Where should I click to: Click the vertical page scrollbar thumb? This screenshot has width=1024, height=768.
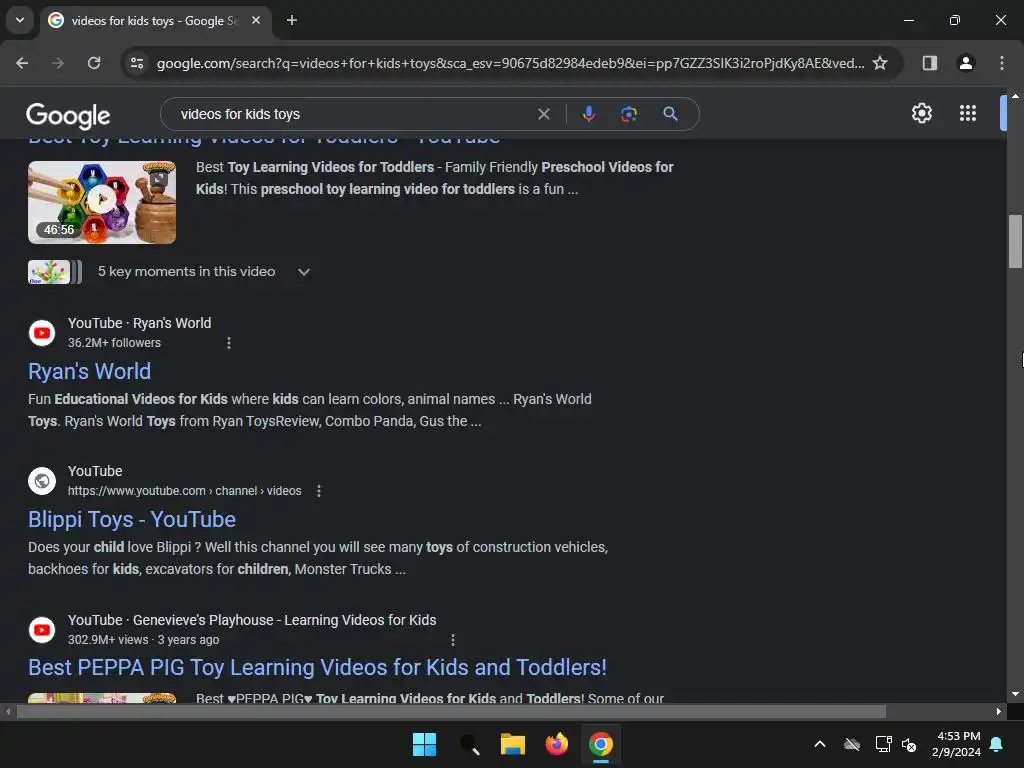coord(1015,241)
